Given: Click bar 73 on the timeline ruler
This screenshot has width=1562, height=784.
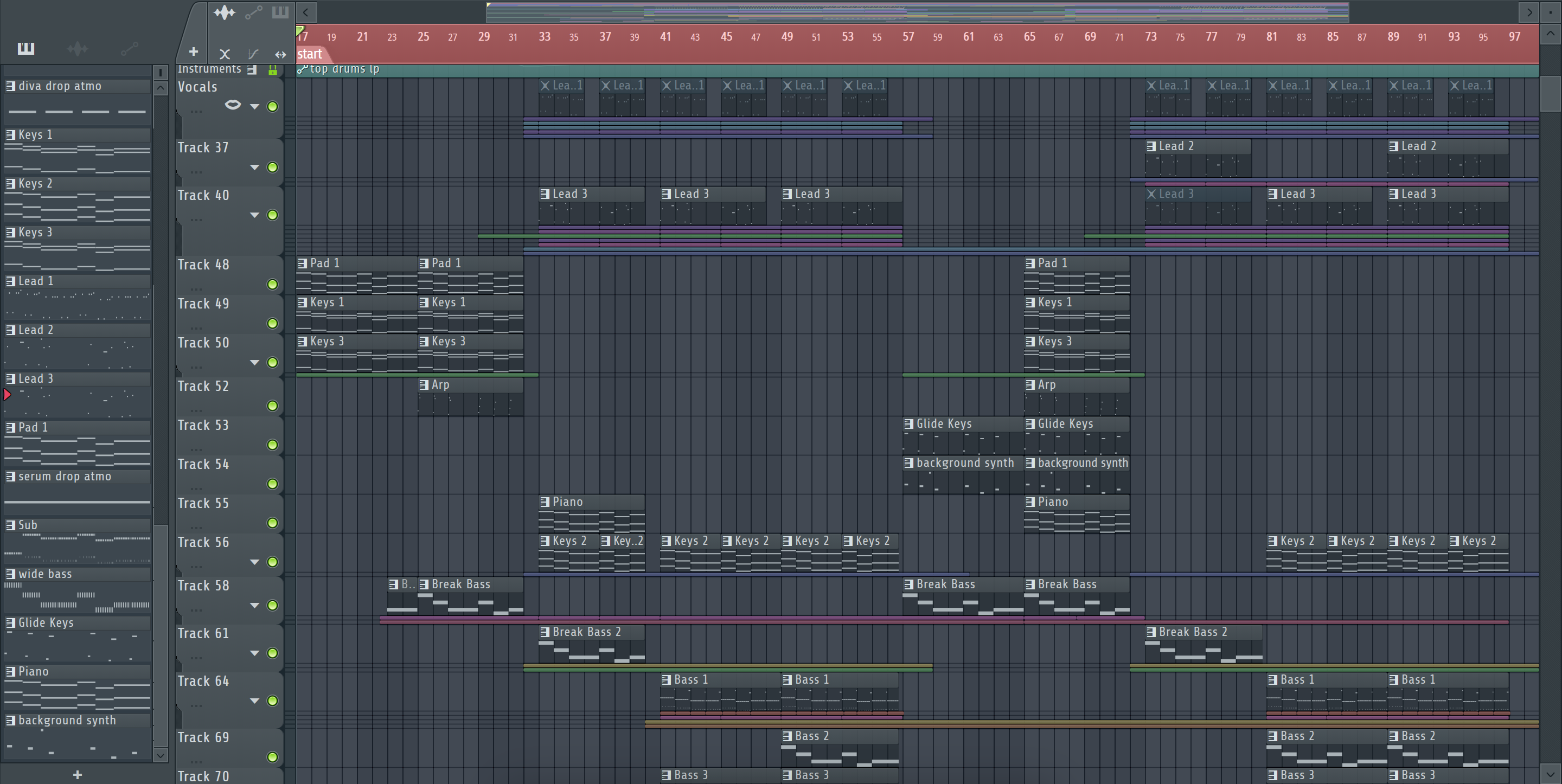Looking at the screenshot, I should pos(1151,36).
